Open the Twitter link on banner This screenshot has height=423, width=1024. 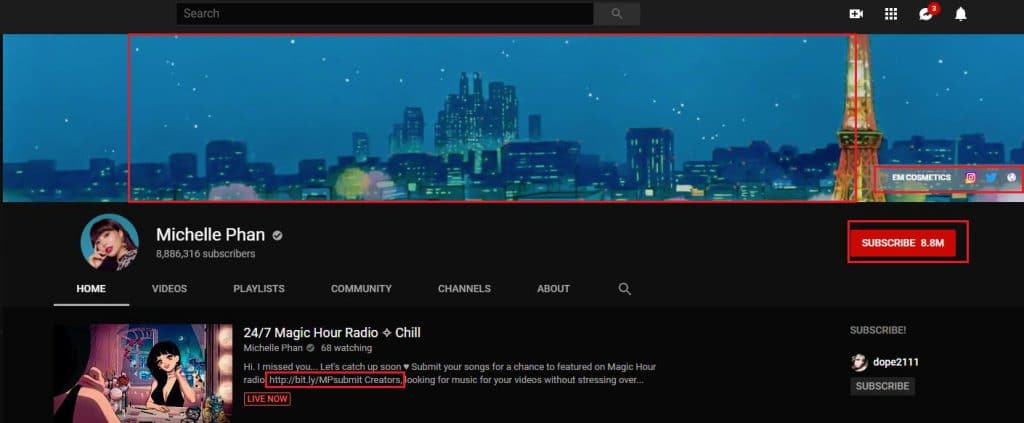coord(991,177)
